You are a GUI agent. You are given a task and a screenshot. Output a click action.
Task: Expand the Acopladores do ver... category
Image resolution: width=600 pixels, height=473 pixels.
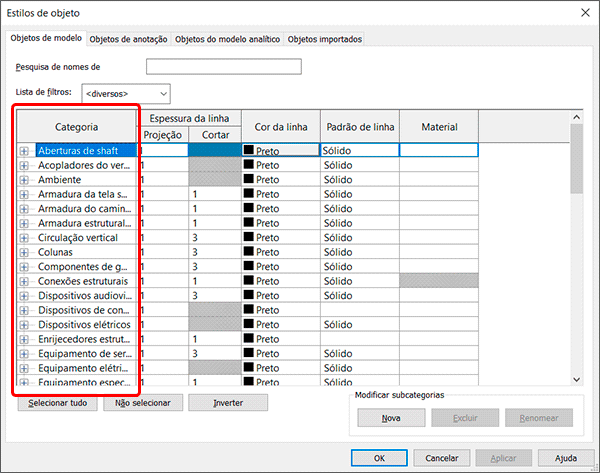point(24,166)
